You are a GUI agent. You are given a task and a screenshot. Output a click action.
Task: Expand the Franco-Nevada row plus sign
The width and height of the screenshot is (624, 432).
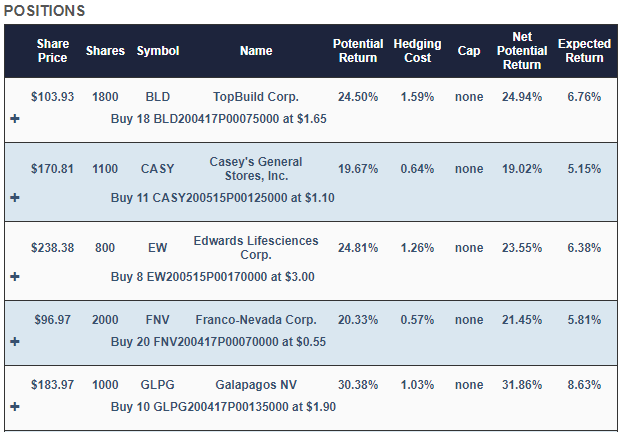click(x=14, y=341)
